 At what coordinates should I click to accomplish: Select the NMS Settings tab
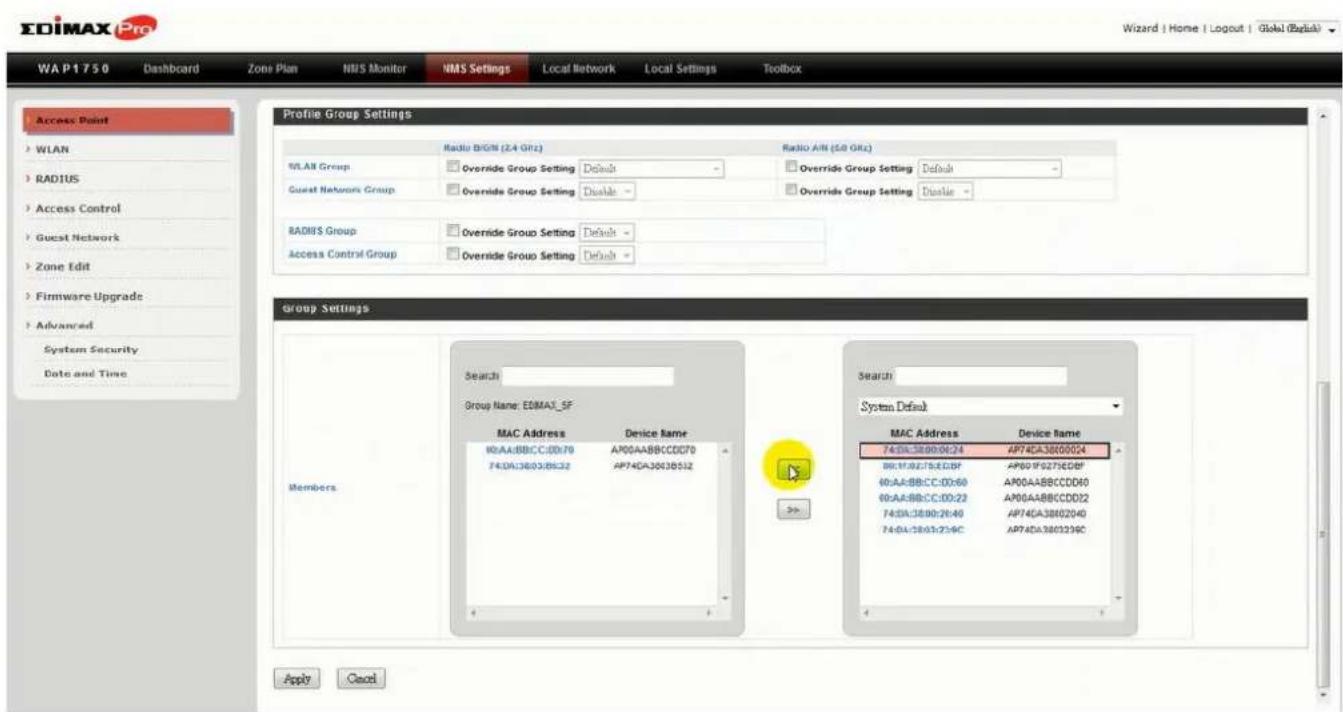pos(474,68)
